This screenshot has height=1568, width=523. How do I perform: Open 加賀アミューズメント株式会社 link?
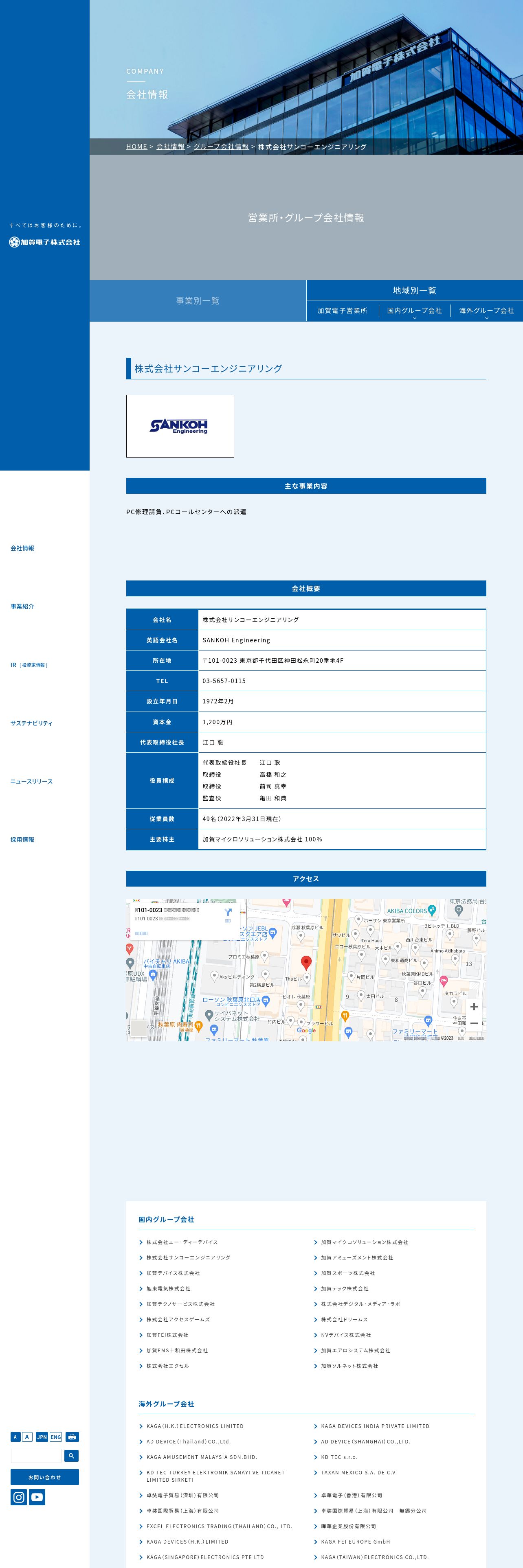357,1257
